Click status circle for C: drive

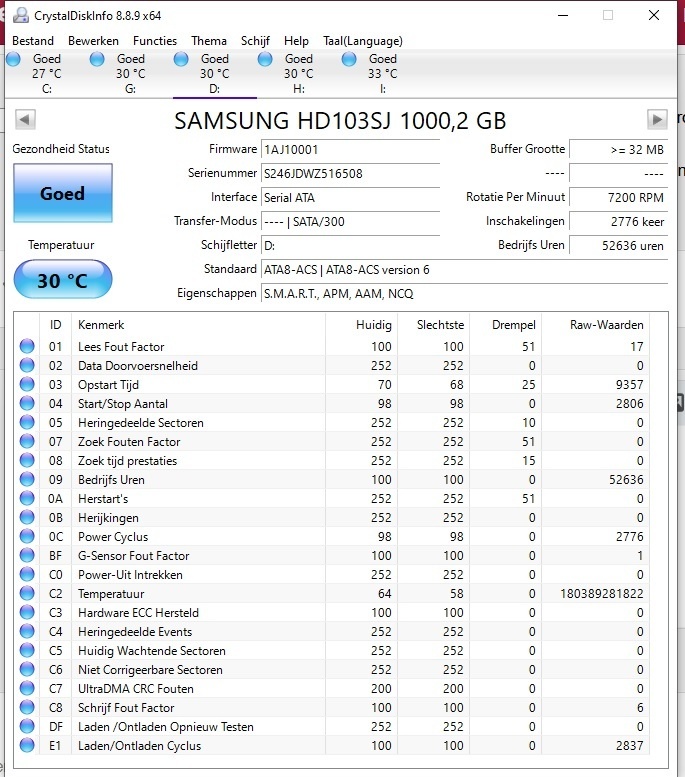click(x=14, y=59)
